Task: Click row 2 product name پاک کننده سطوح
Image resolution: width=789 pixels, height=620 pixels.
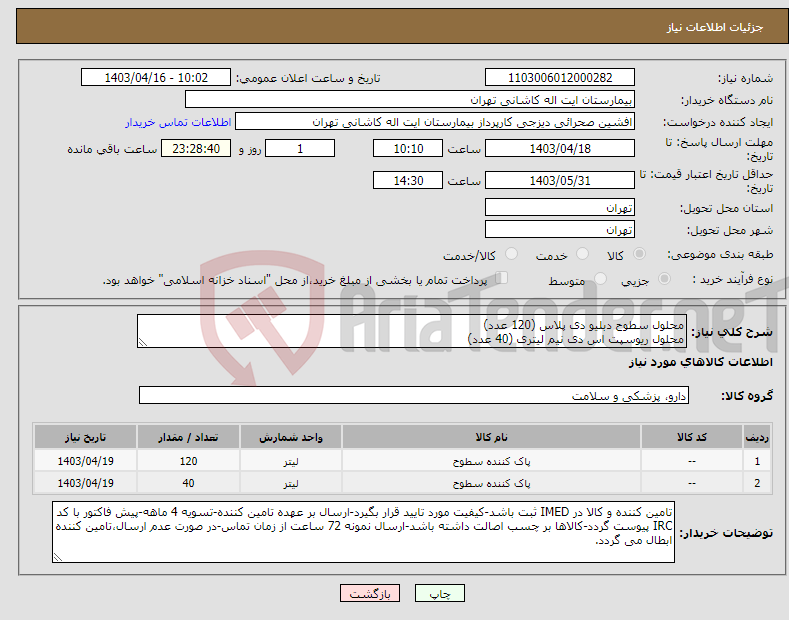Action: [491, 483]
